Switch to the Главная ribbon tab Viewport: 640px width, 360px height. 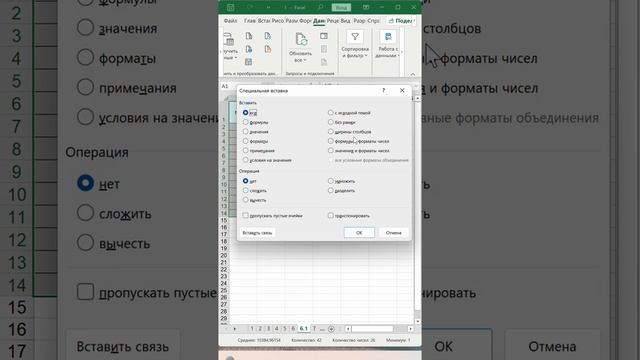(x=250, y=21)
